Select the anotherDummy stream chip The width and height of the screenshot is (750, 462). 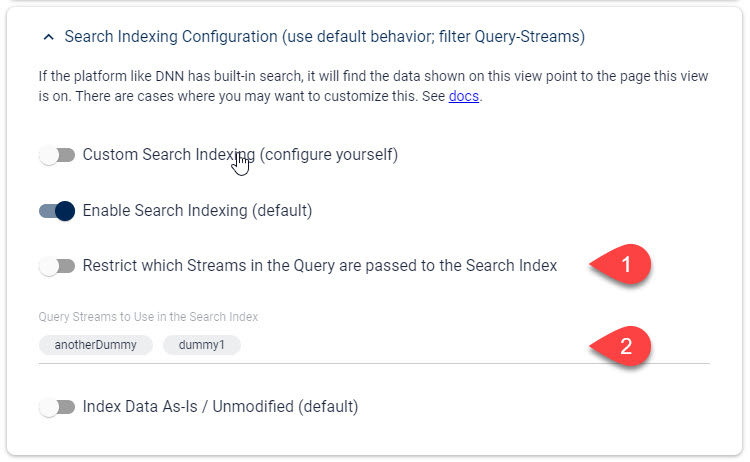coord(96,345)
